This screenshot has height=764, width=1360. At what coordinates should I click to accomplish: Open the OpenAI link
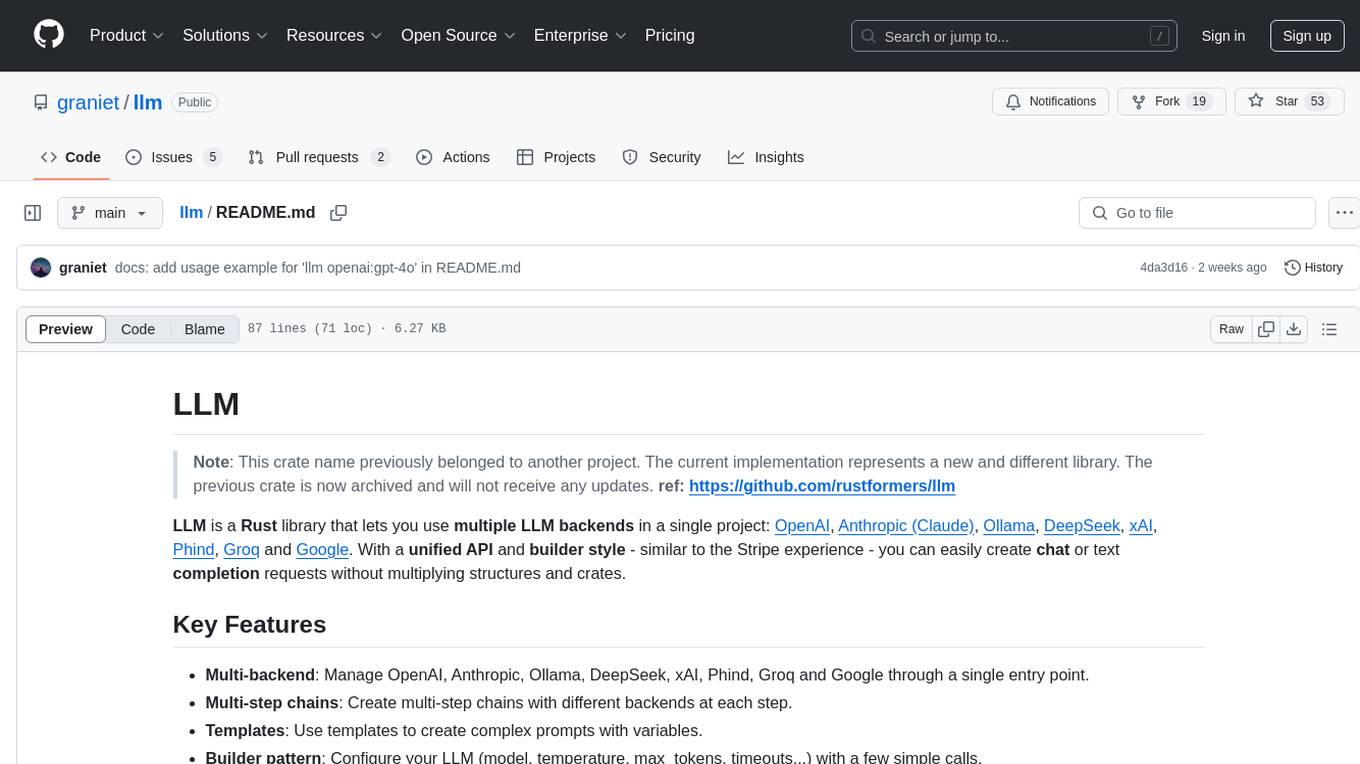(802, 525)
